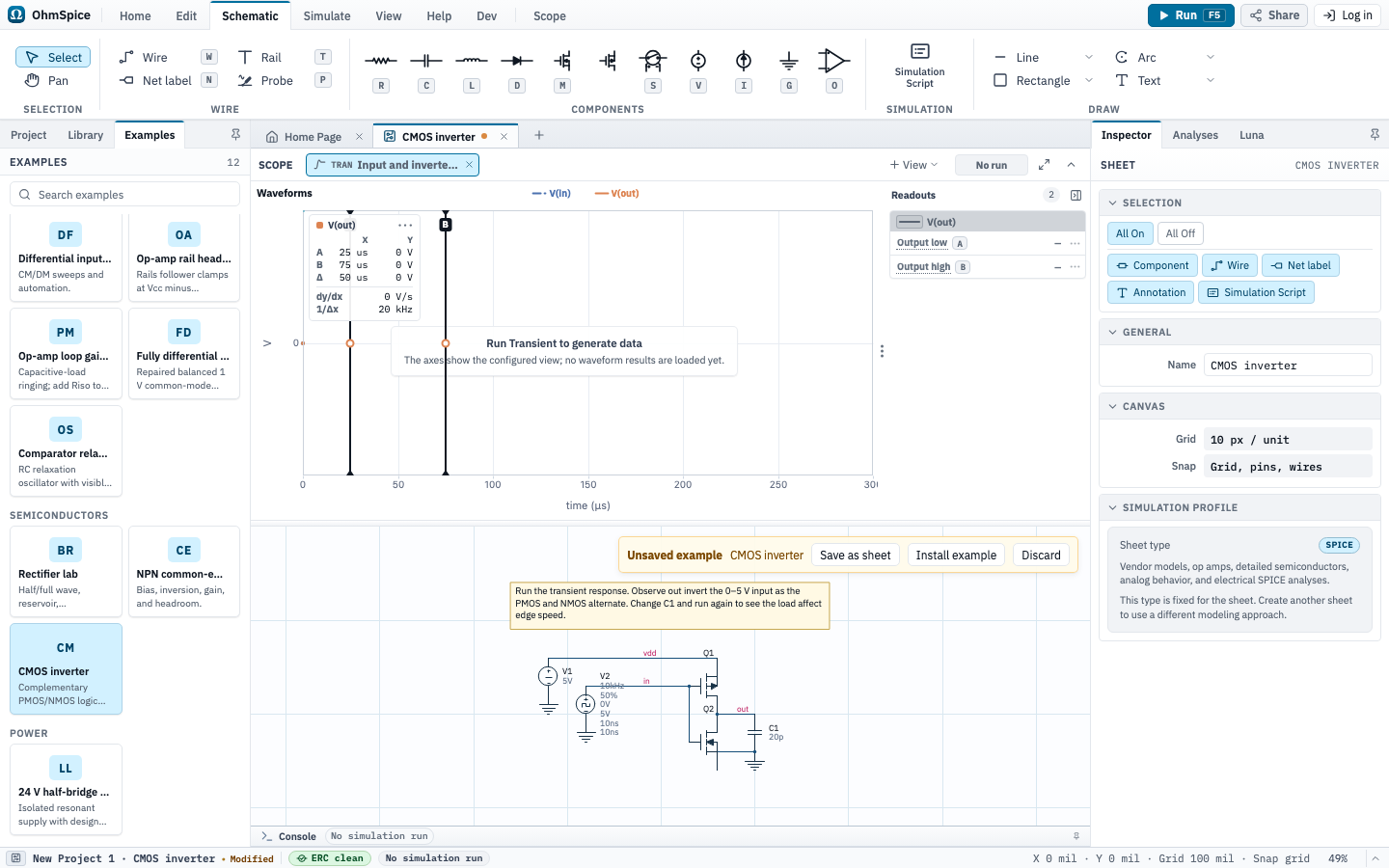The height and width of the screenshot is (868, 1389).
Task: Toggle the Simulation Script selection filter
Action: pos(1256,292)
